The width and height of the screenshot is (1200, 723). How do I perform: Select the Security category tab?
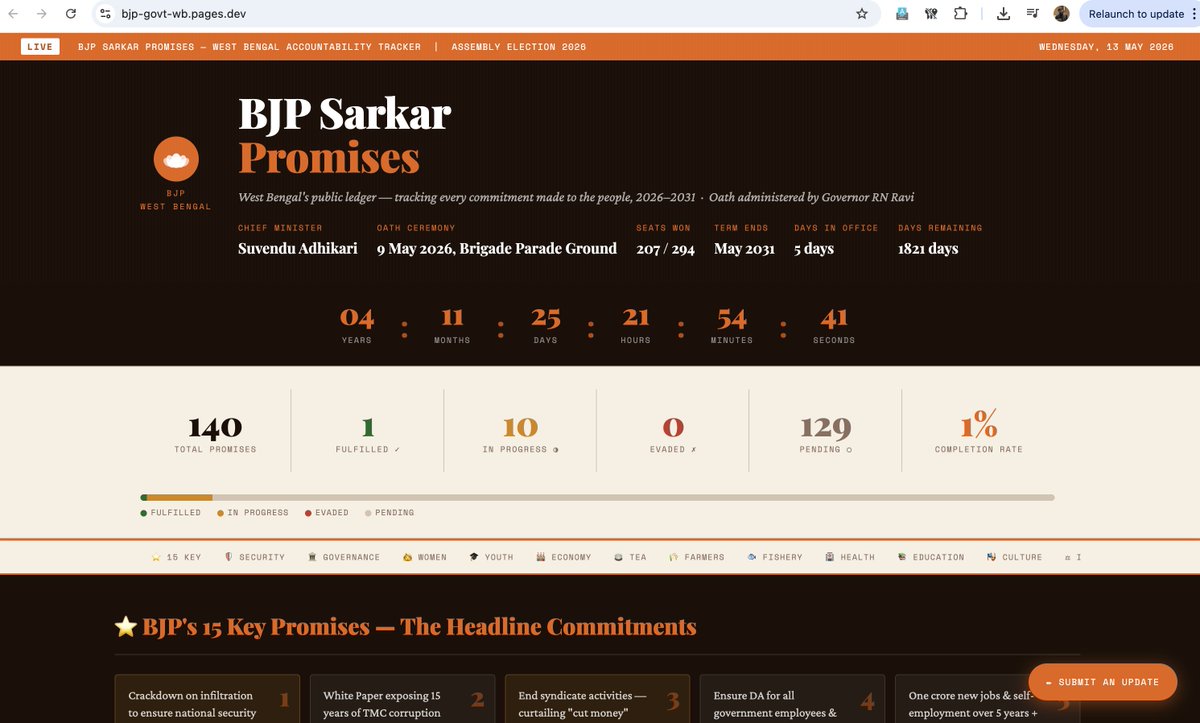255,557
